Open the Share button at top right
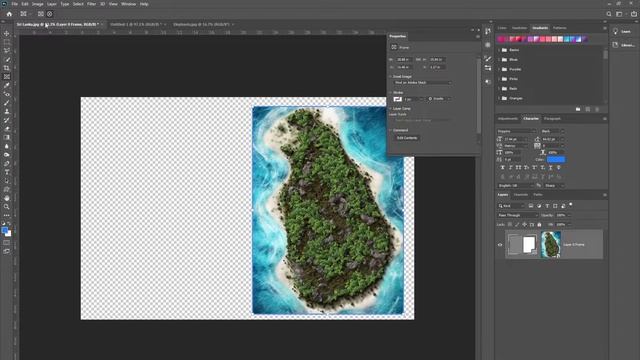 pyautogui.click(x=633, y=14)
